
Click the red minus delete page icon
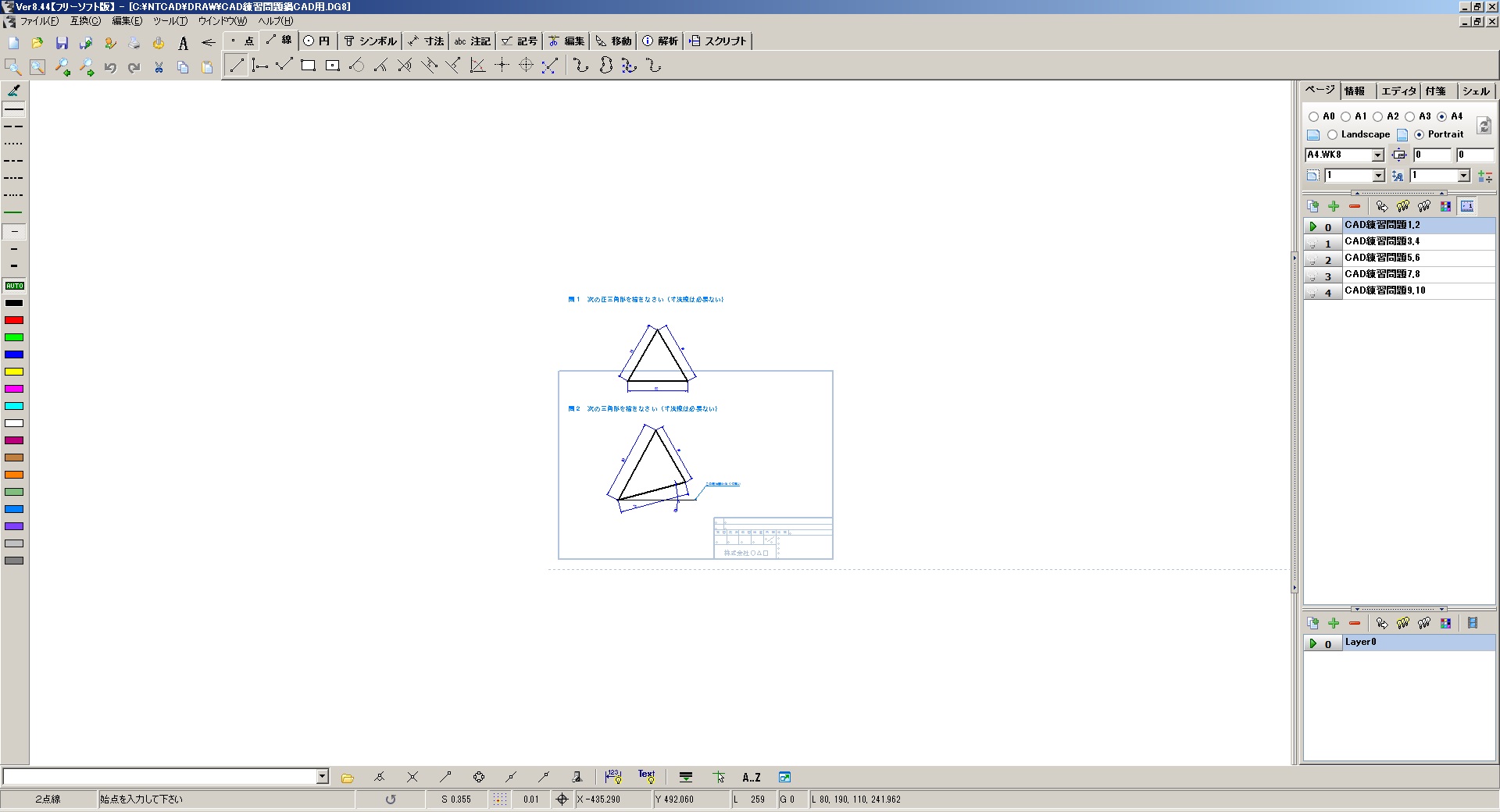click(1355, 206)
